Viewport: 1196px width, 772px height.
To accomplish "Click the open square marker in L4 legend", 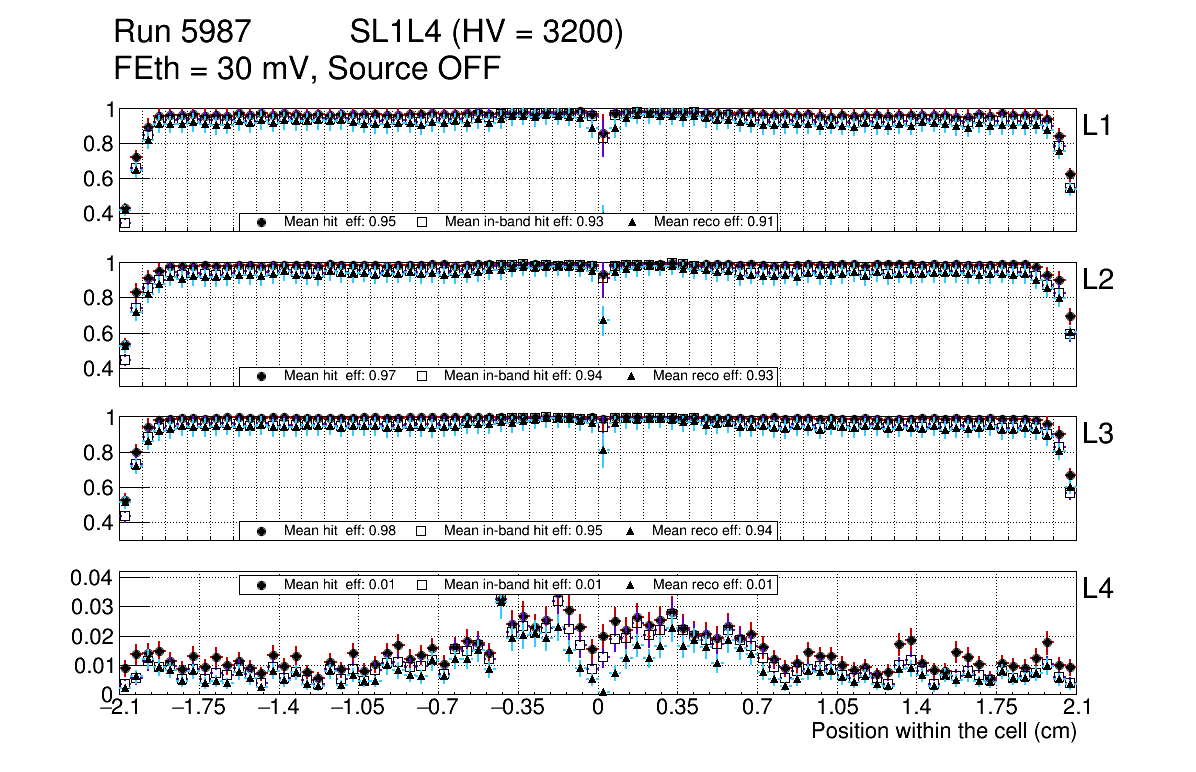I will 422,584.
